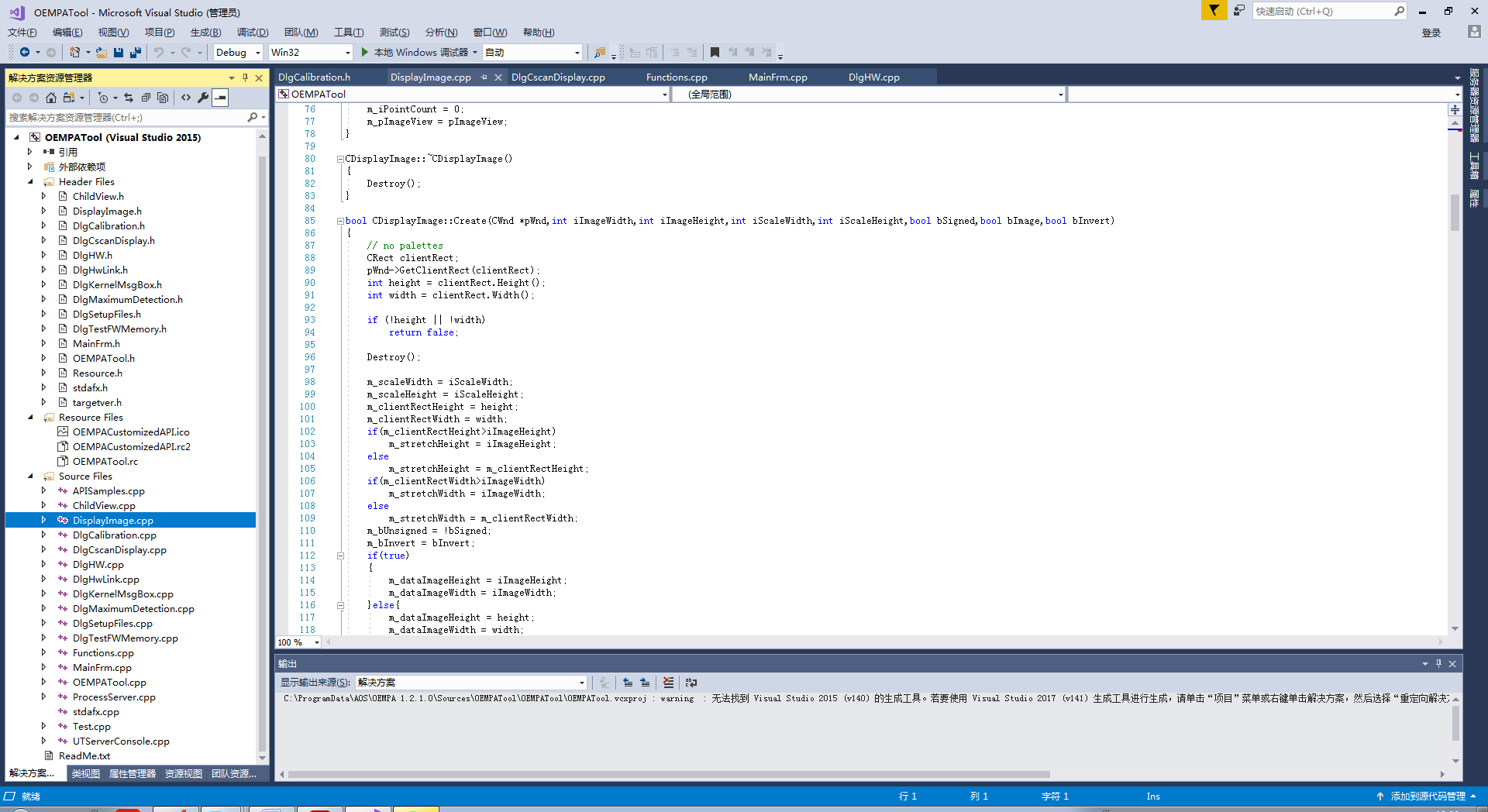Click the View Code icon in Solution Explorer
1488x812 pixels.
tap(186, 98)
